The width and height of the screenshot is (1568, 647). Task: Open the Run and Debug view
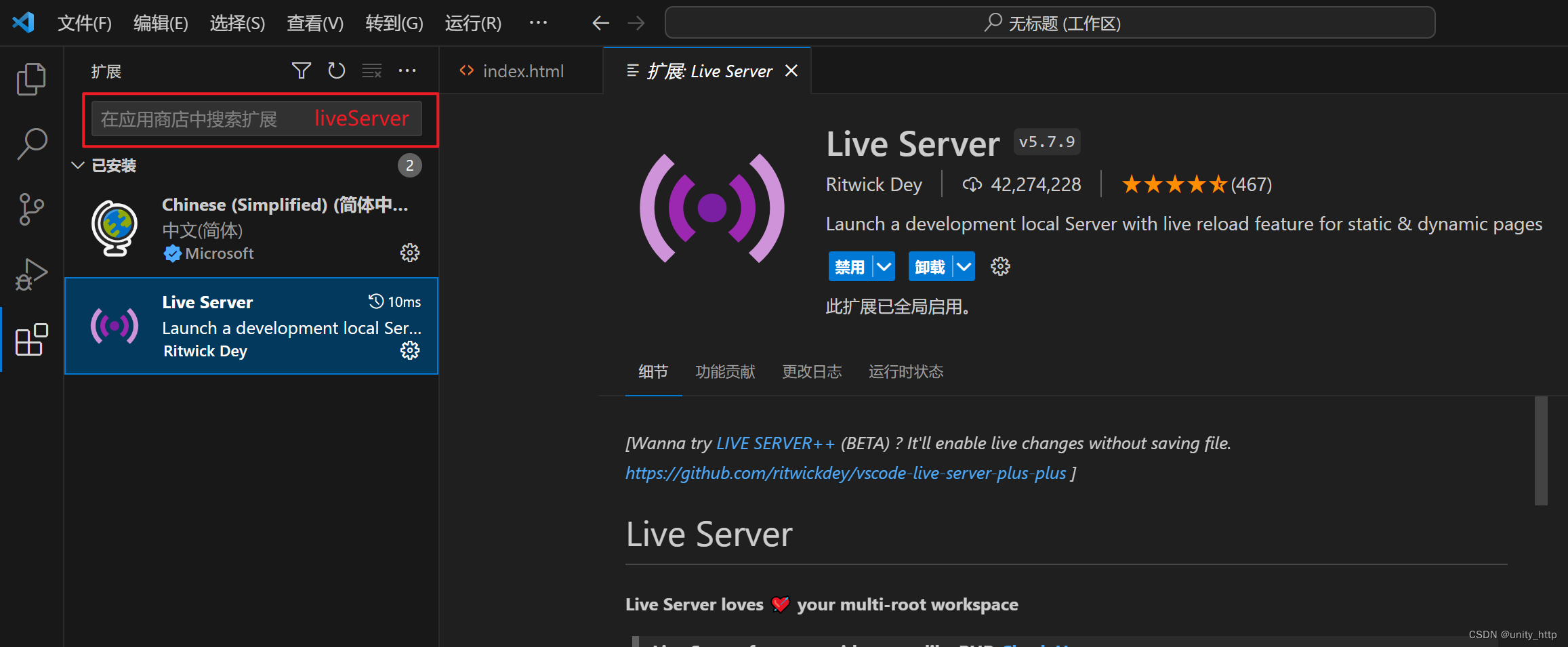click(x=31, y=274)
